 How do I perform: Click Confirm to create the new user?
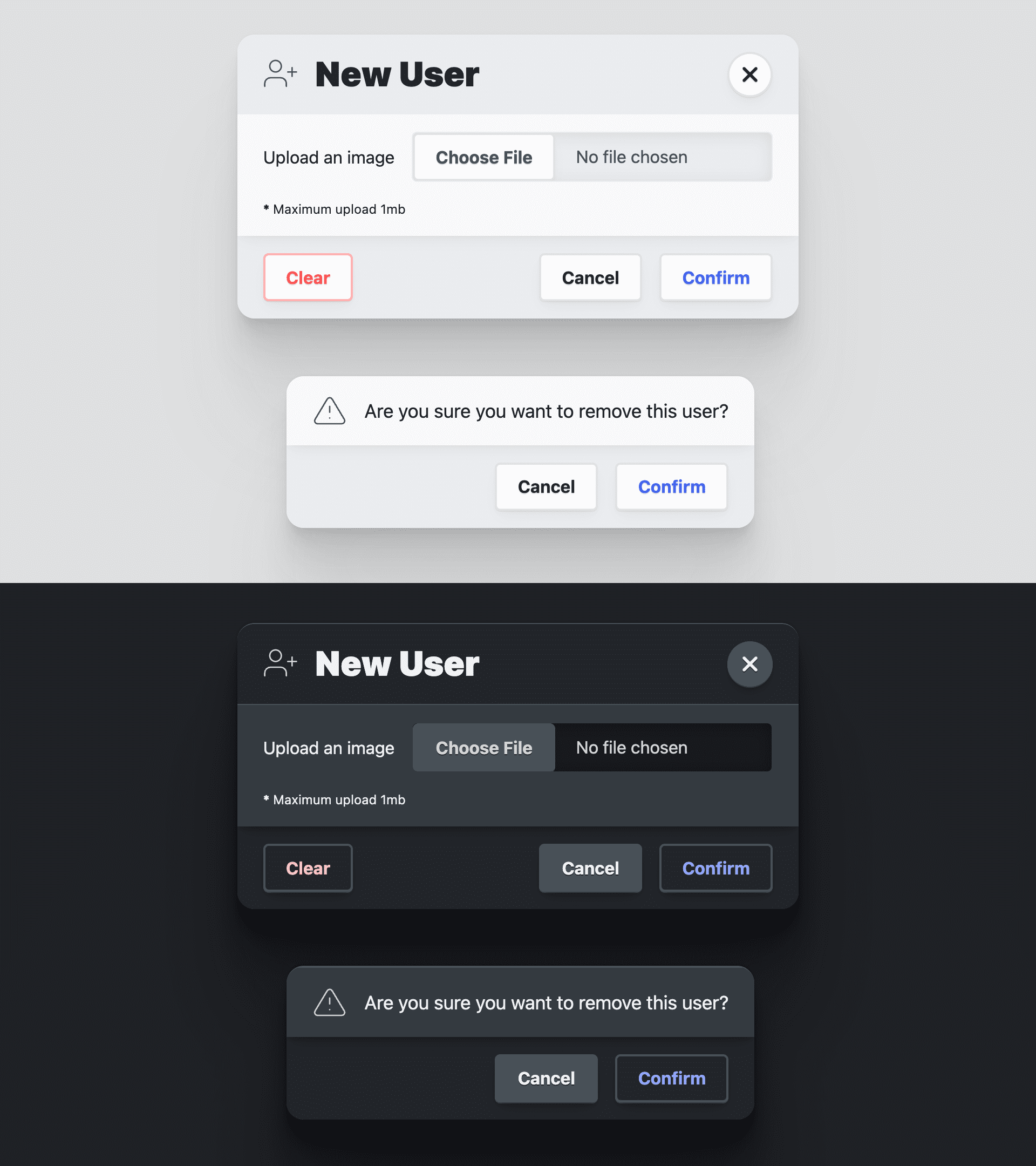716,277
